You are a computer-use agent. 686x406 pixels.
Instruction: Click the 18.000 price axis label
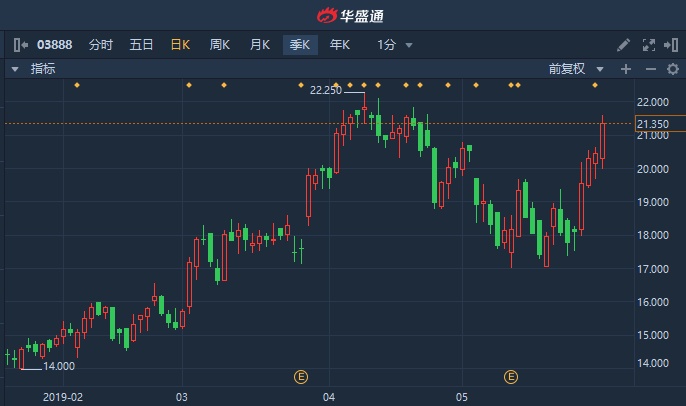tap(653, 235)
